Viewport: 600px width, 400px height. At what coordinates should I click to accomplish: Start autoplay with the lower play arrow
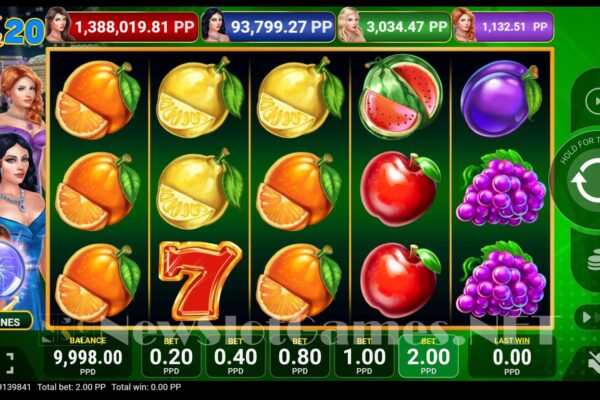pos(587,317)
